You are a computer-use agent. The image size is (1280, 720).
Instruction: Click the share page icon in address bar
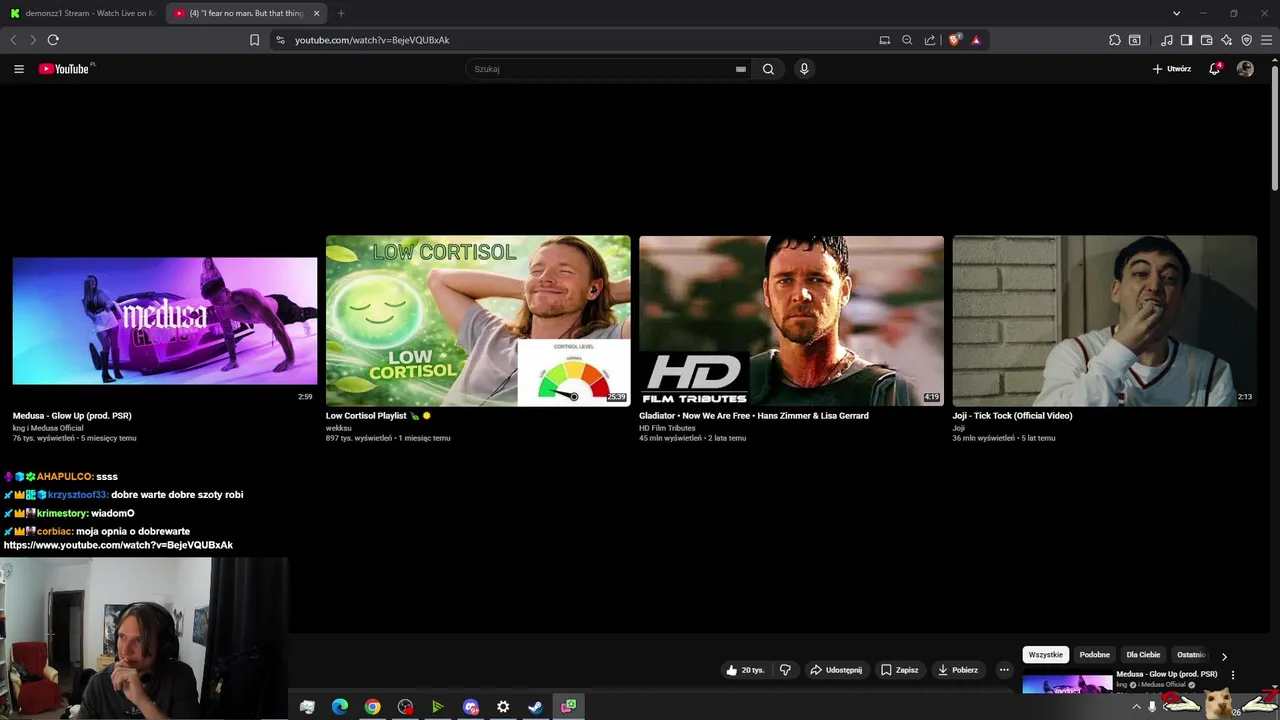(x=930, y=40)
